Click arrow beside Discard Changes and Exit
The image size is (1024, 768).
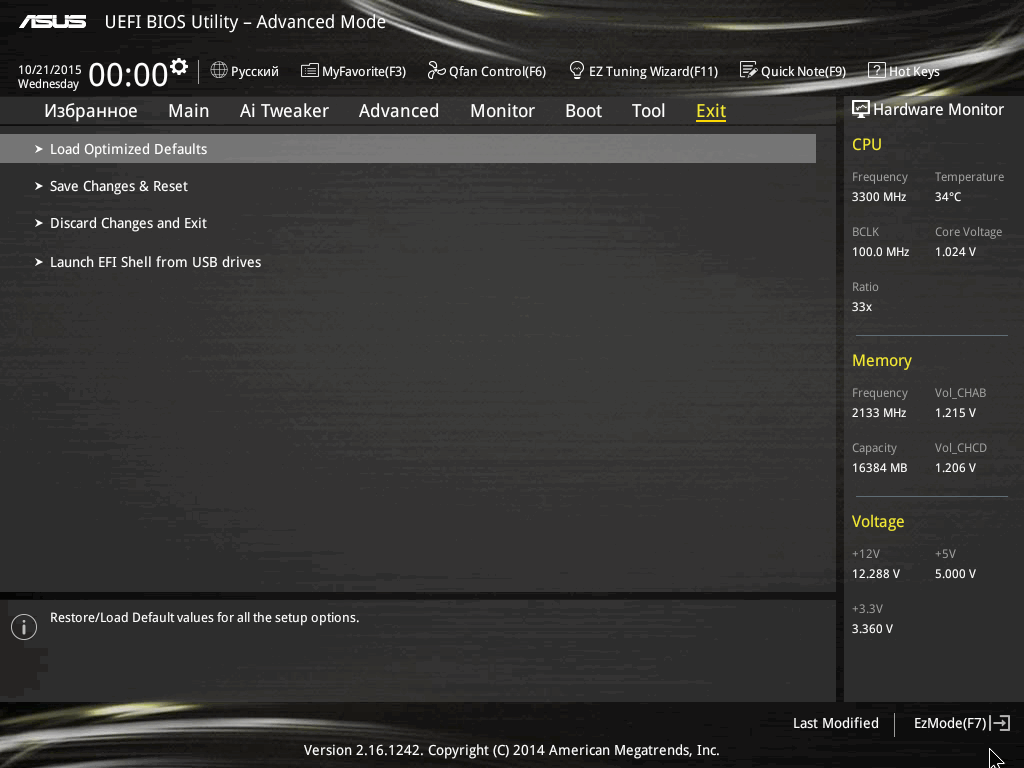pos(39,223)
